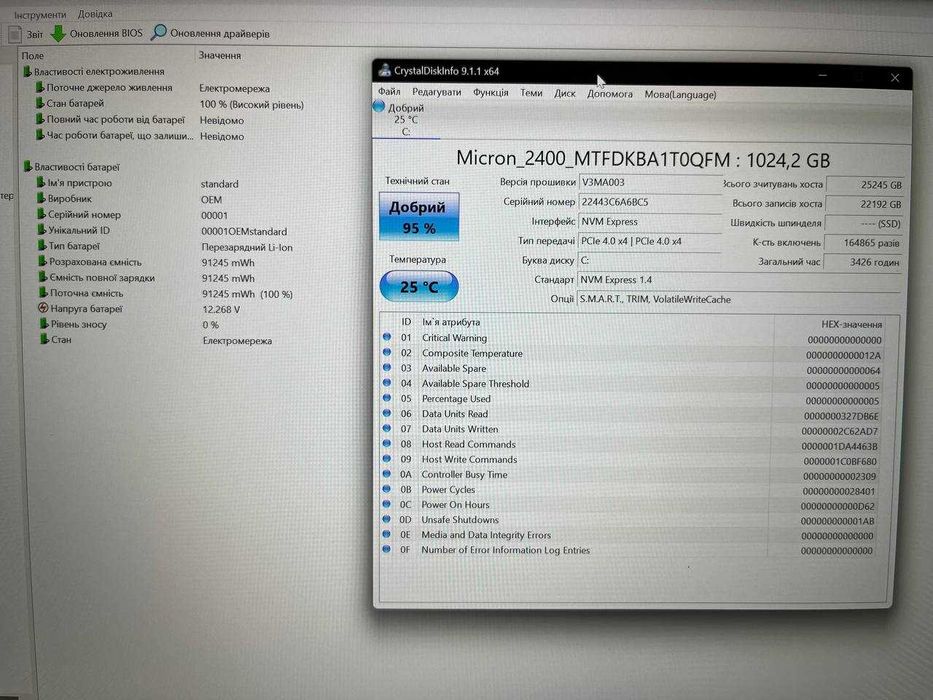Screen dimensions: 933x700
Task: Open the Інструменти menu in background window
Action: tap(40, 14)
